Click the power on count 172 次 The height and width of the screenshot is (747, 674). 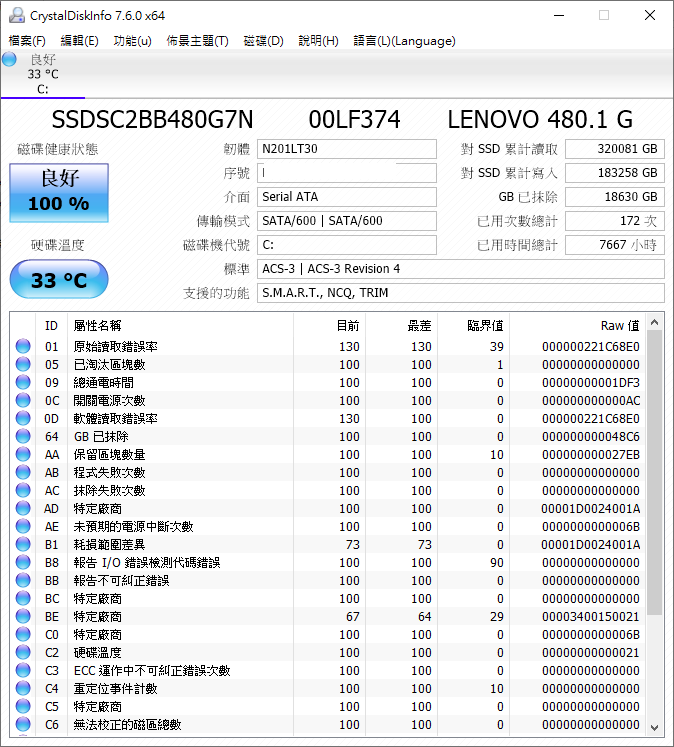tap(615, 221)
